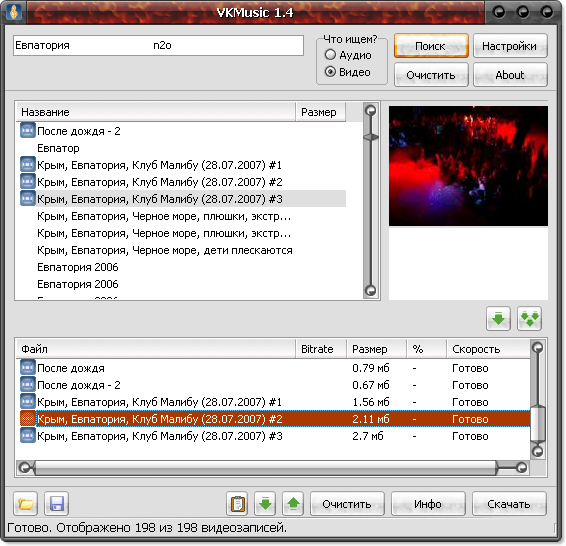Image resolution: width=566 pixels, height=546 pixels.
Task: Click the '2.7 мб' size cell
Action: click(367, 436)
